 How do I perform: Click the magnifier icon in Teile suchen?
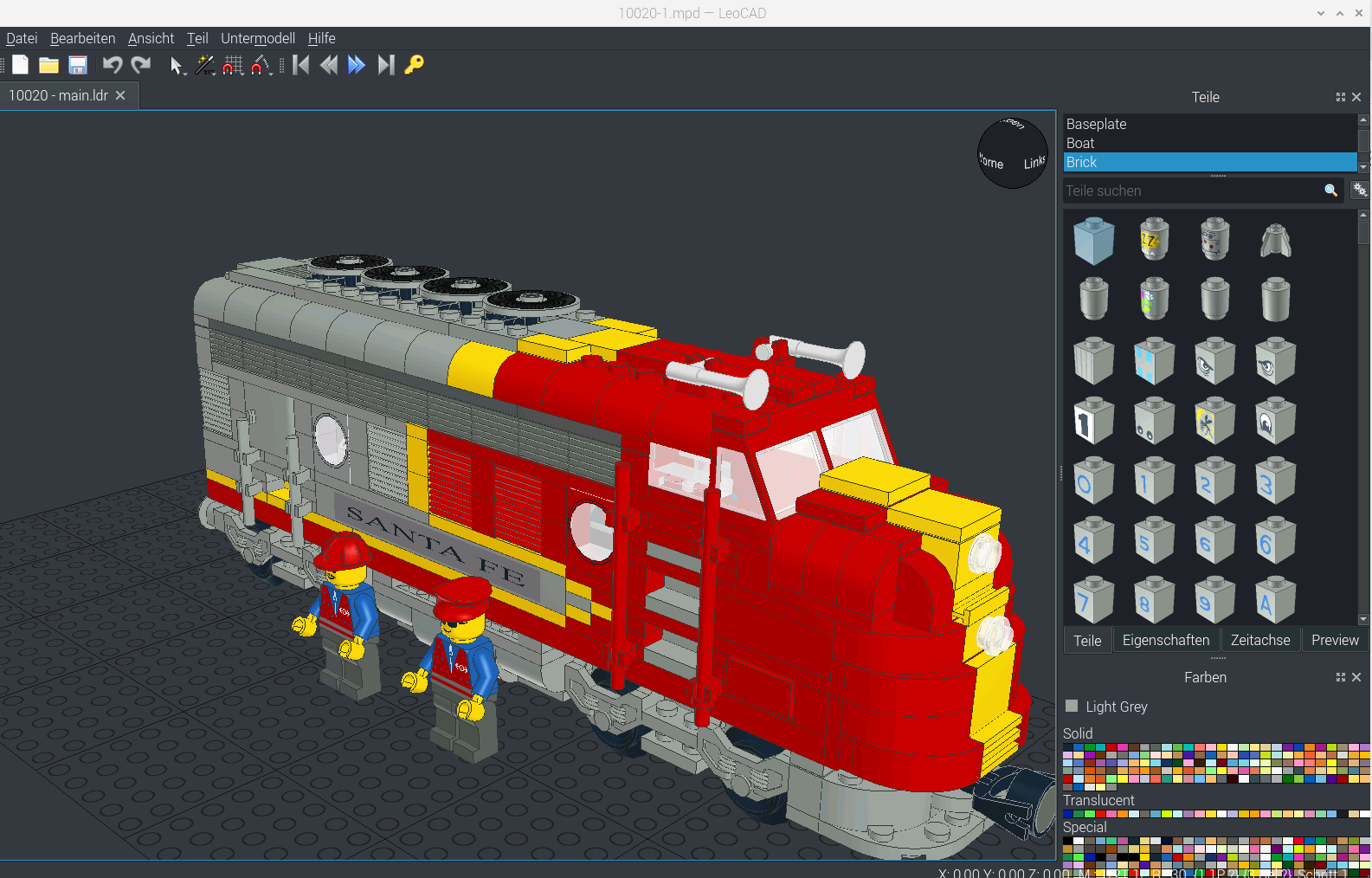tap(1330, 190)
